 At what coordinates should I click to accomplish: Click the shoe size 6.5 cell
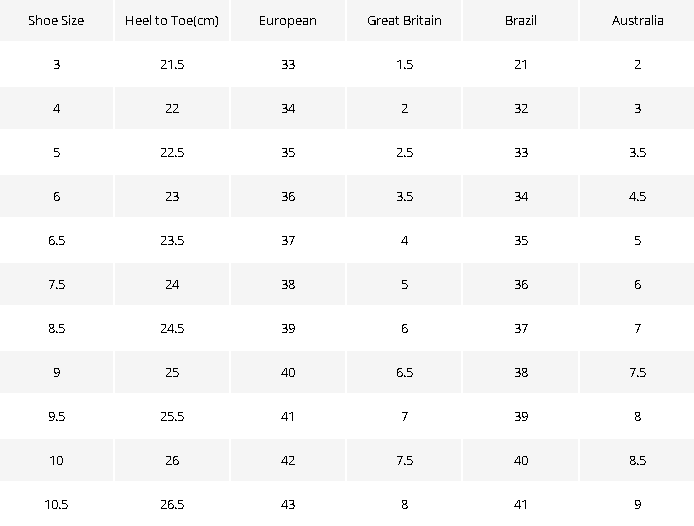[56, 240]
